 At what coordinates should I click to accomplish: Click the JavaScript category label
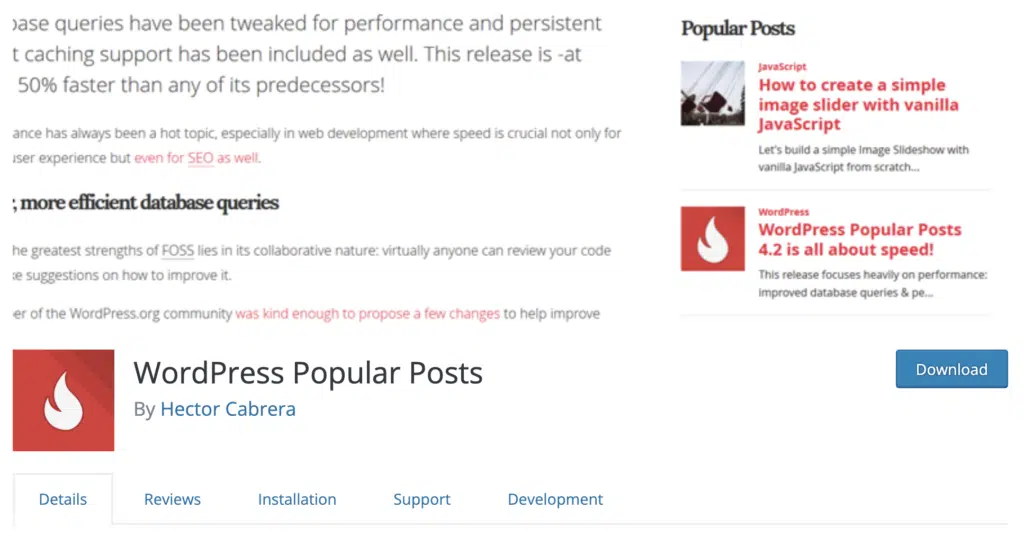tap(782, 67)
